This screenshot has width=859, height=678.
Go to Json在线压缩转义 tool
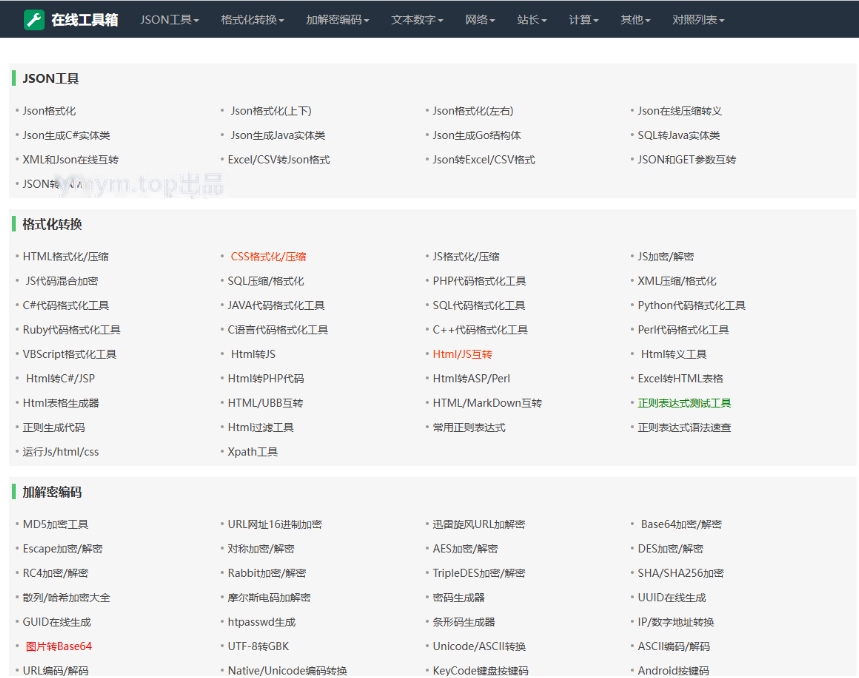point(680,111)
